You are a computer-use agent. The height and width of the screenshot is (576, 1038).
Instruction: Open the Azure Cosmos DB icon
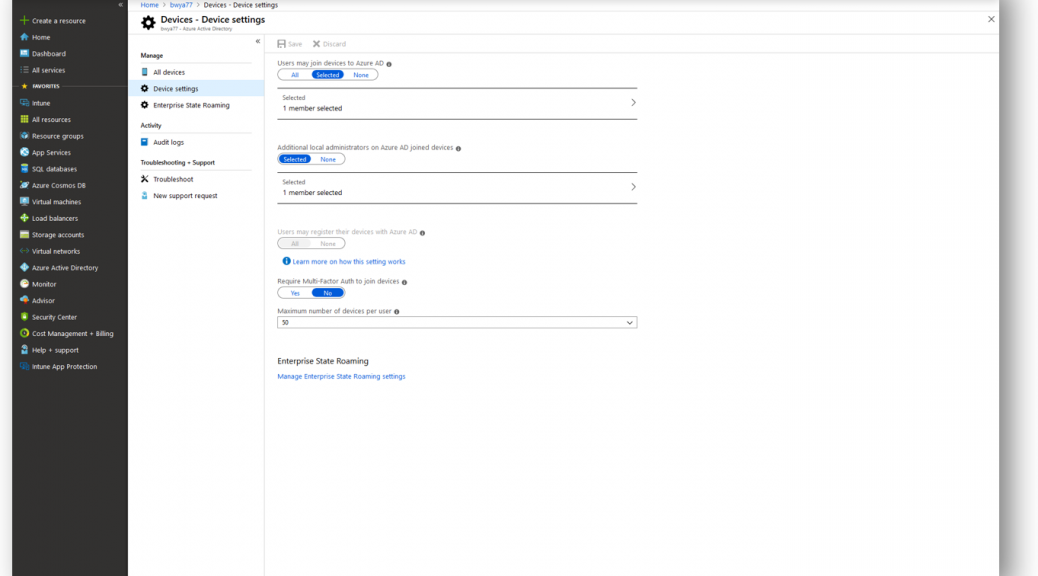(x=24, y=185)
